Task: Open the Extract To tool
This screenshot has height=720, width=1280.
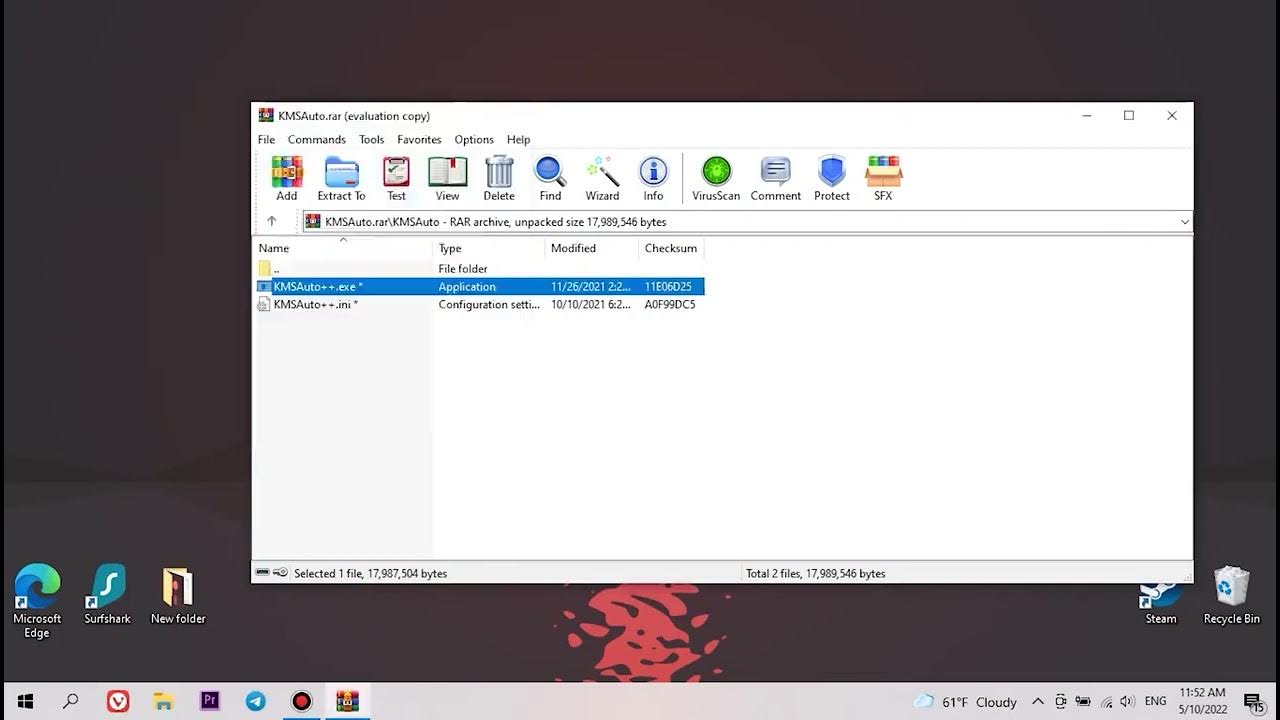Action: (x=341, y=179)
